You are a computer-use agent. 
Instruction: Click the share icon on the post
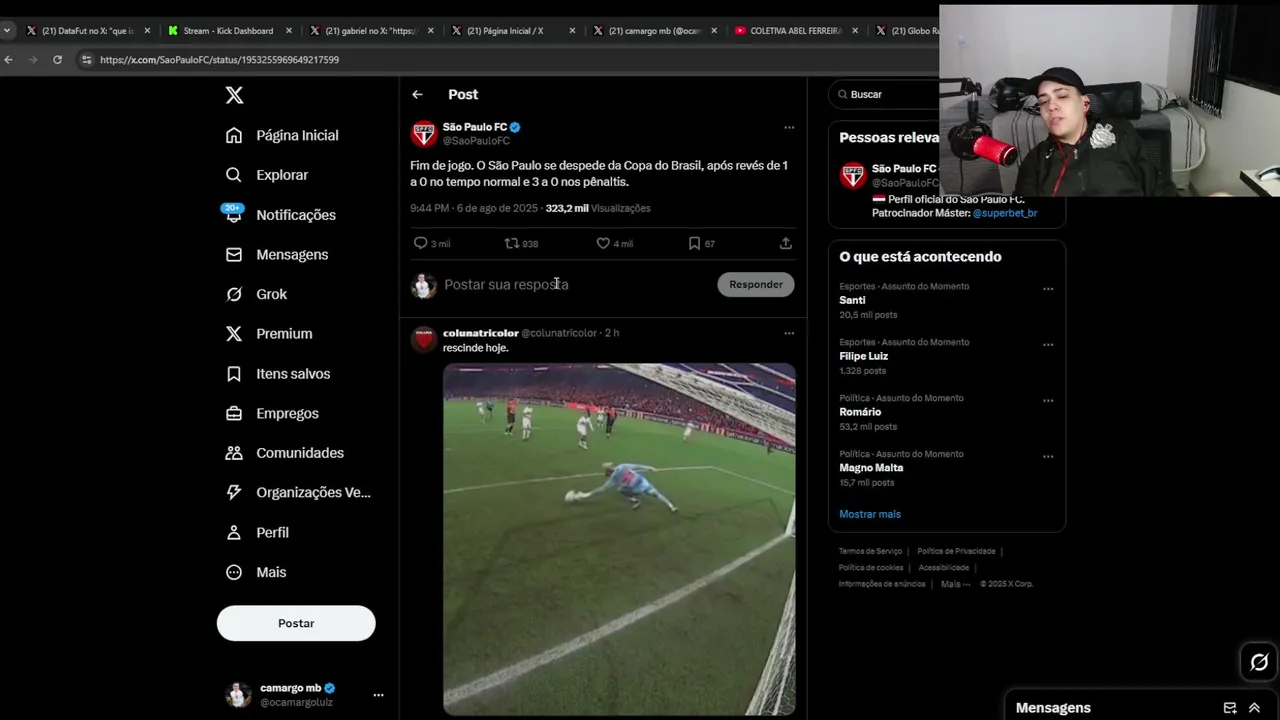coord(786,243)
